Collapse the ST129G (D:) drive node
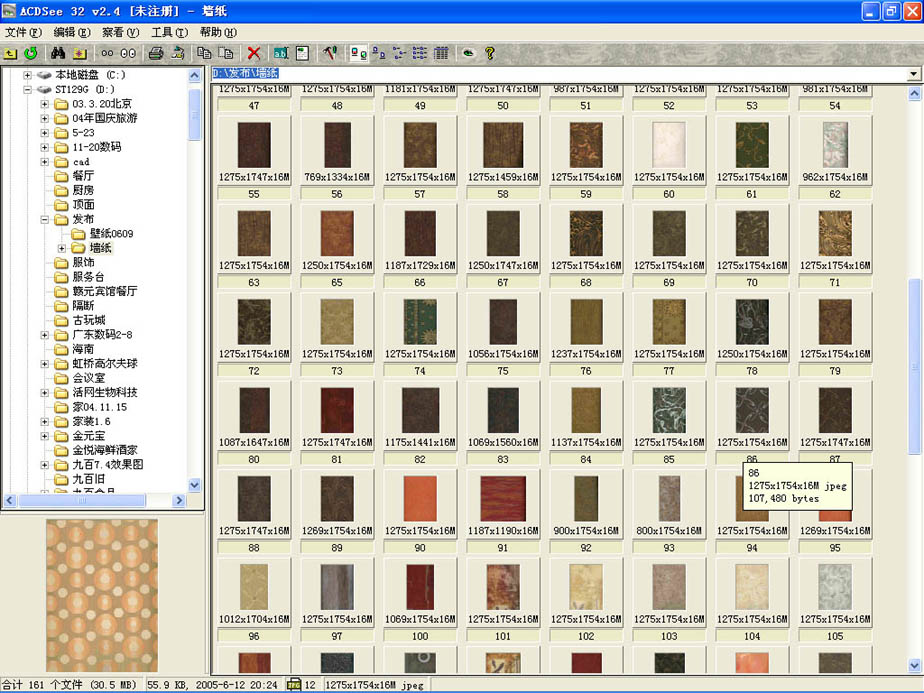 point(27,90)
